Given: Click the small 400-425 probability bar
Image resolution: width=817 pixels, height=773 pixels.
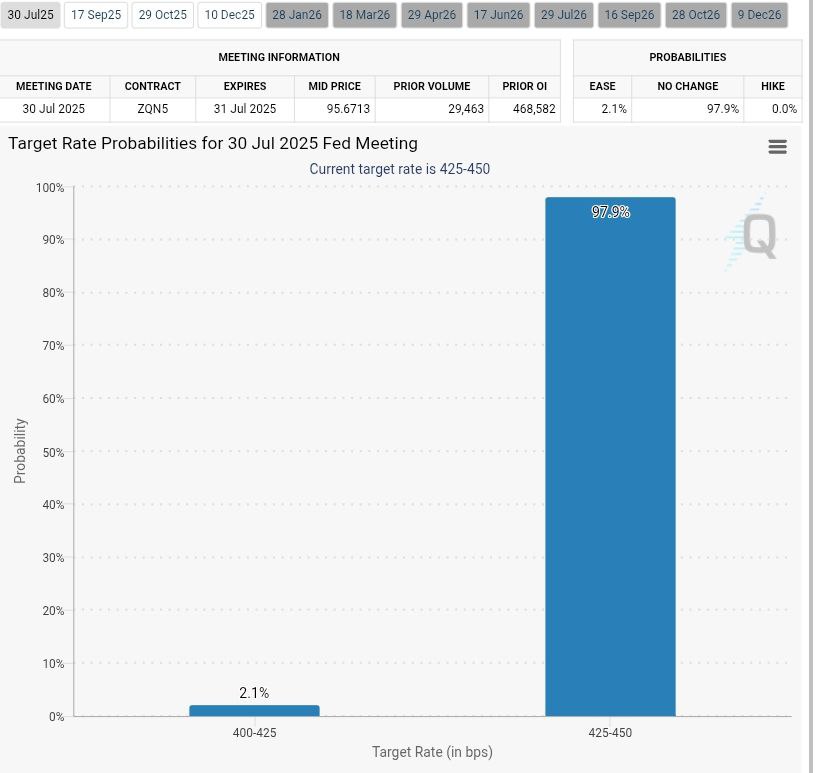Looking at the screenshot, I should pos(254,710).
